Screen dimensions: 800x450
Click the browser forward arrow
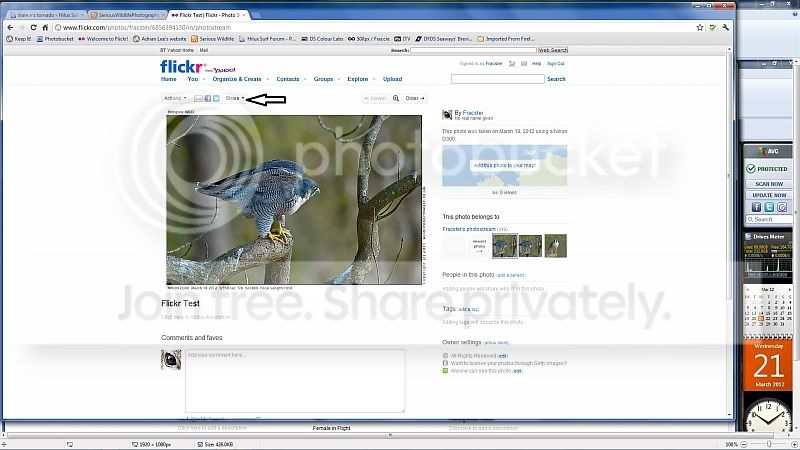coord(21,28)
